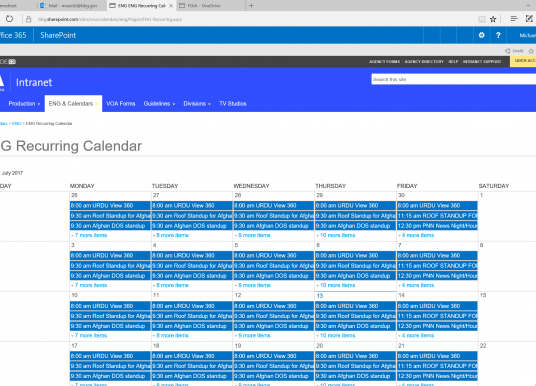Open reading view icon in address bar

coord(482,19)
